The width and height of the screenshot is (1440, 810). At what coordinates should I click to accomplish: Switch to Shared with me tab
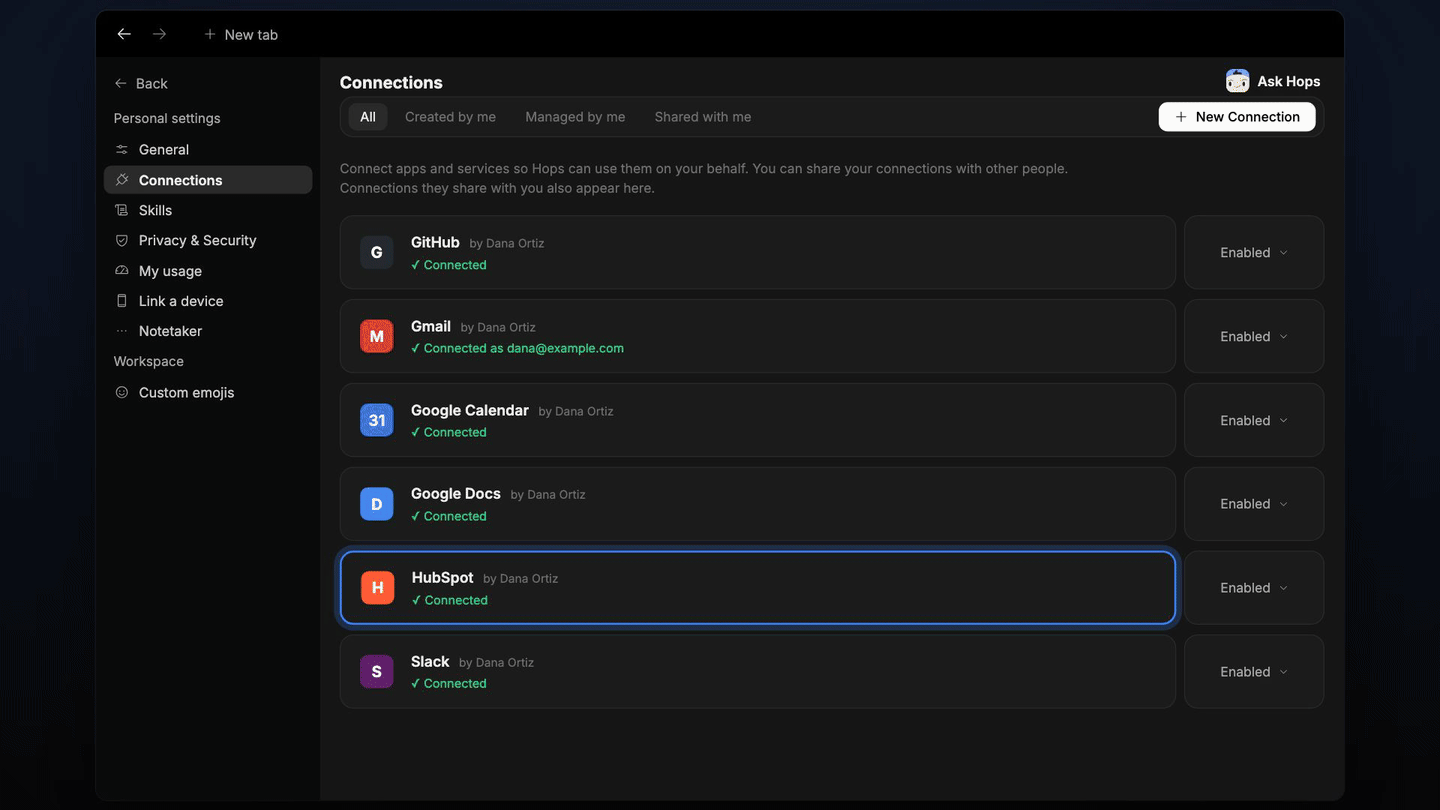pyautogui.click(x=703, y=117)
